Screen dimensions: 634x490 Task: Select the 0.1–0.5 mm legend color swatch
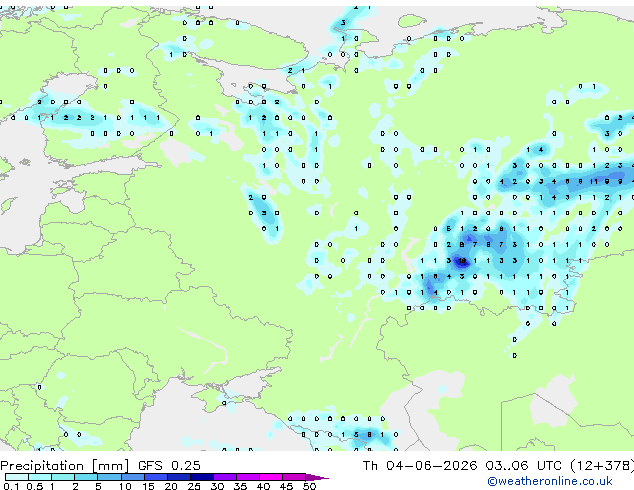[x=17, y=477]
